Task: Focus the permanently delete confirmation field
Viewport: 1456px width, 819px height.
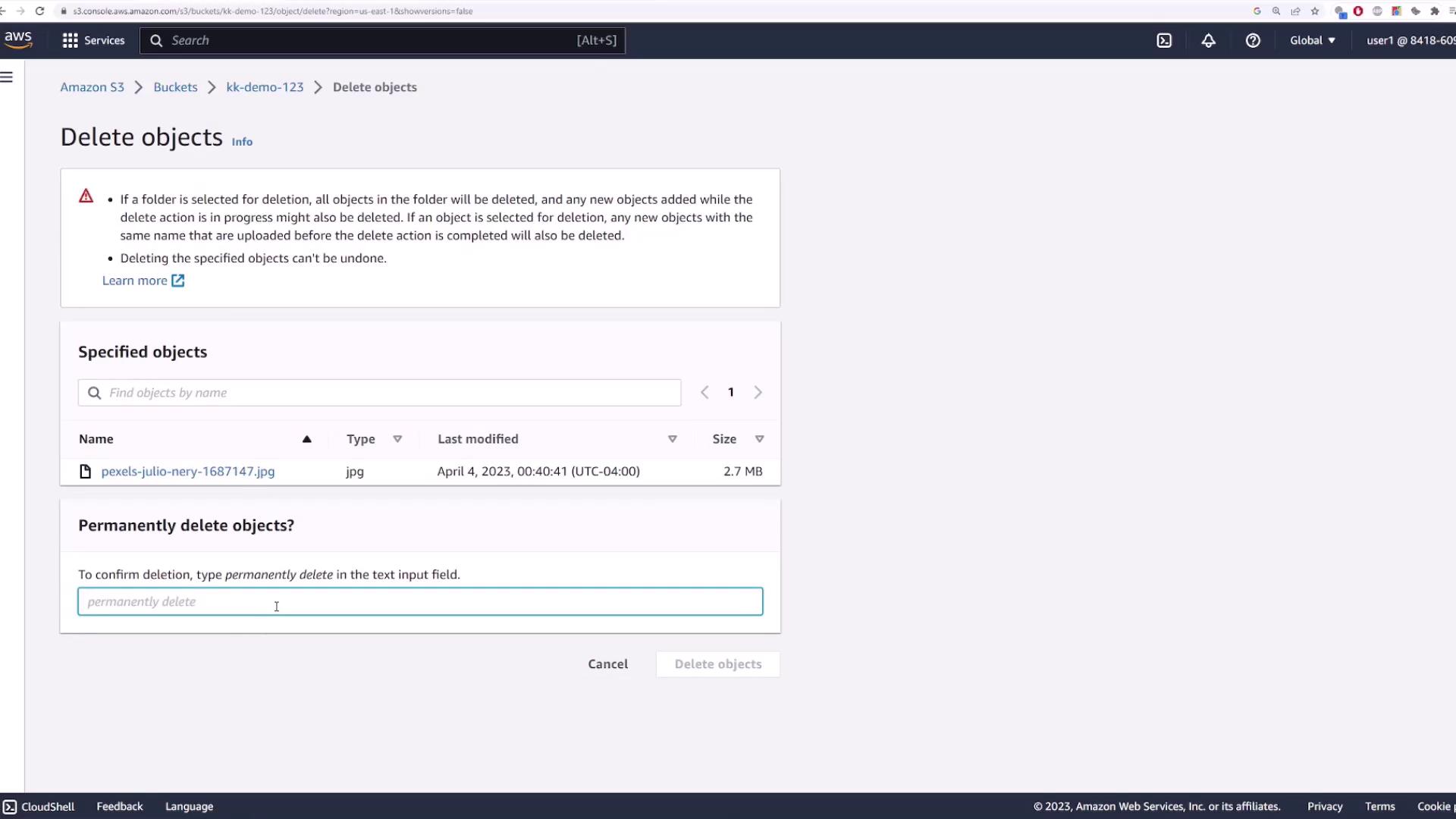Action: point(419,602)
